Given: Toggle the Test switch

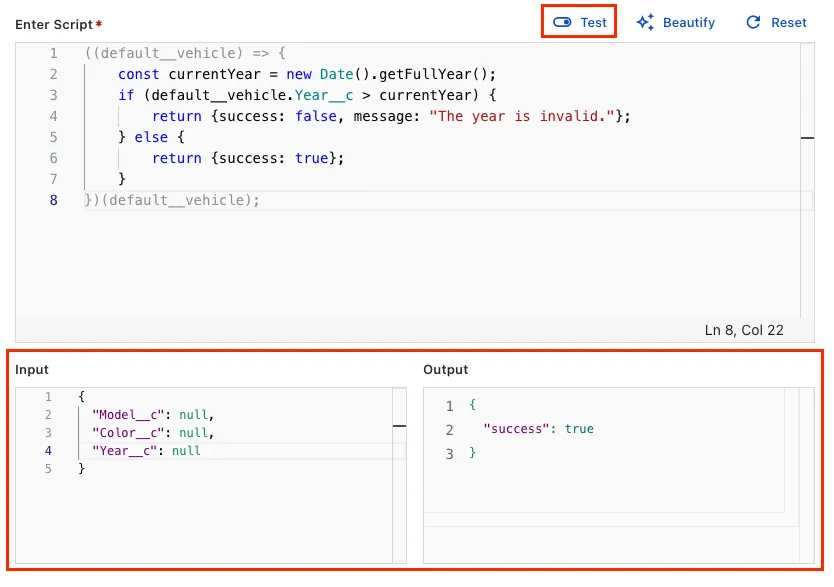Looking at the screenshot, I should click(562, 22).
